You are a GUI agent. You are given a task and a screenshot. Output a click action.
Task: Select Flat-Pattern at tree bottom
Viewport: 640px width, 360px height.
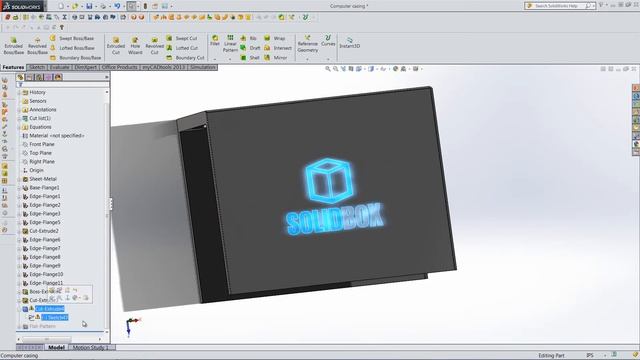42,326
